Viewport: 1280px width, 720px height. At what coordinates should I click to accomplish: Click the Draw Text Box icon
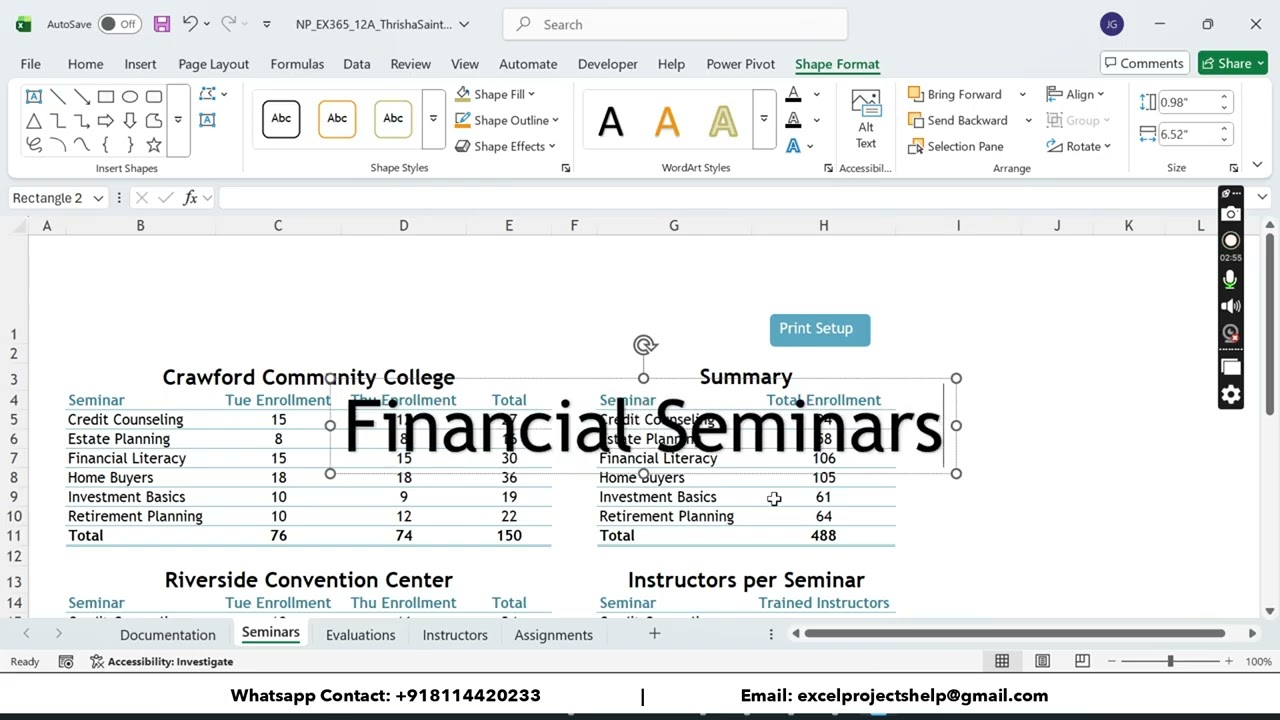[x=207, y=120]
